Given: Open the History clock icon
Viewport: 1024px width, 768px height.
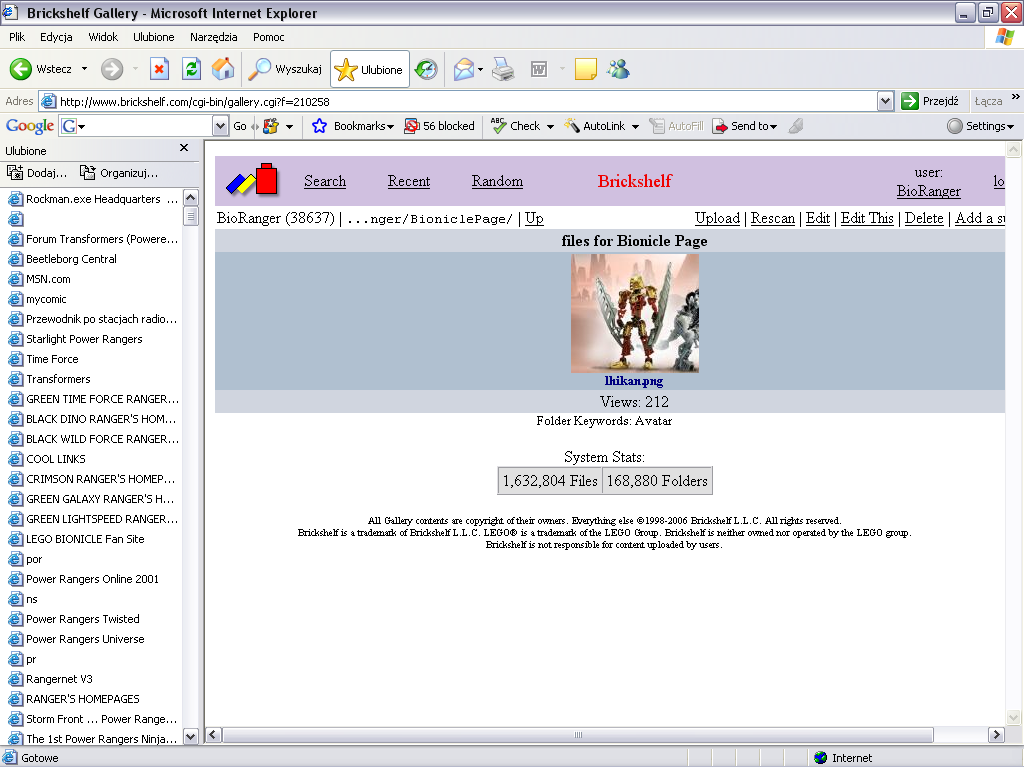Looking at the screenshot, I should 426,69.
